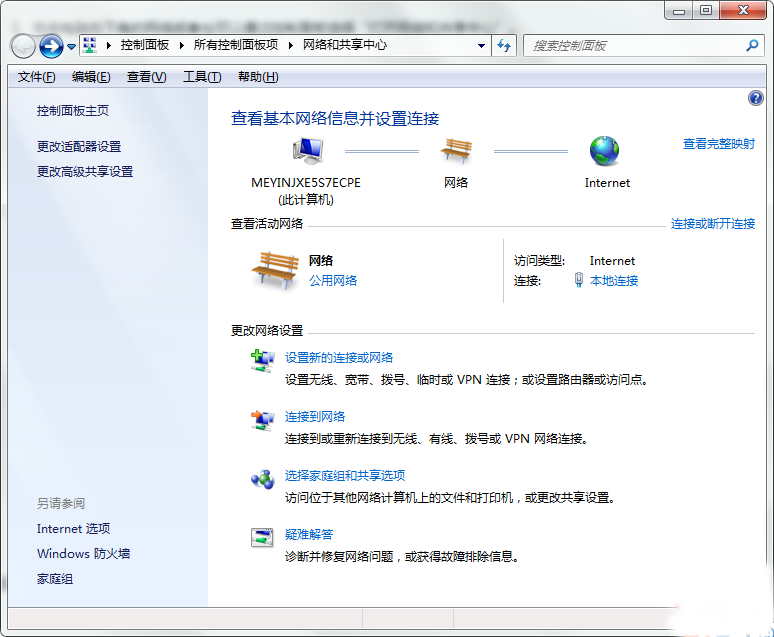
Task: Click the Internet globe icon
Action: click(605, 151)
